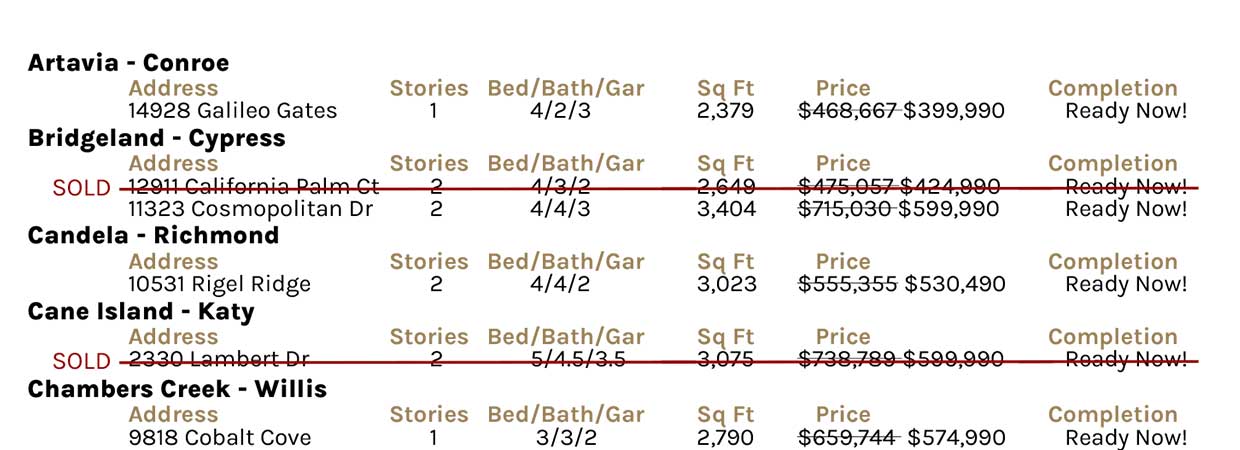Select the $399,990 price for Galileo Gates
This screenshot has height=450, width=1240.
pyautogui.click(x=954, y=111)
